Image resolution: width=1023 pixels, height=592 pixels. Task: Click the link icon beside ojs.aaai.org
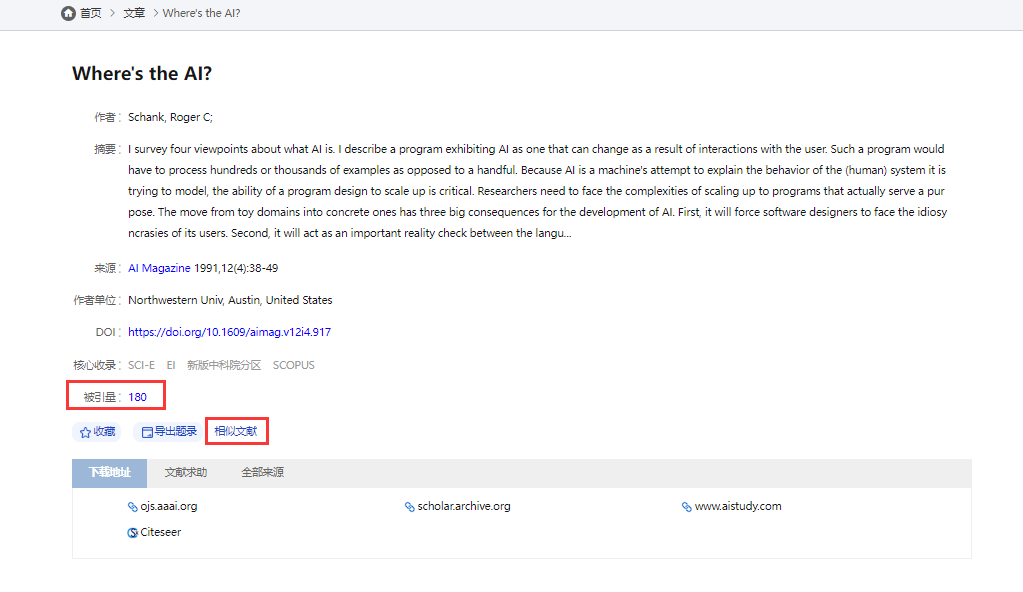(x=133, y=507)
